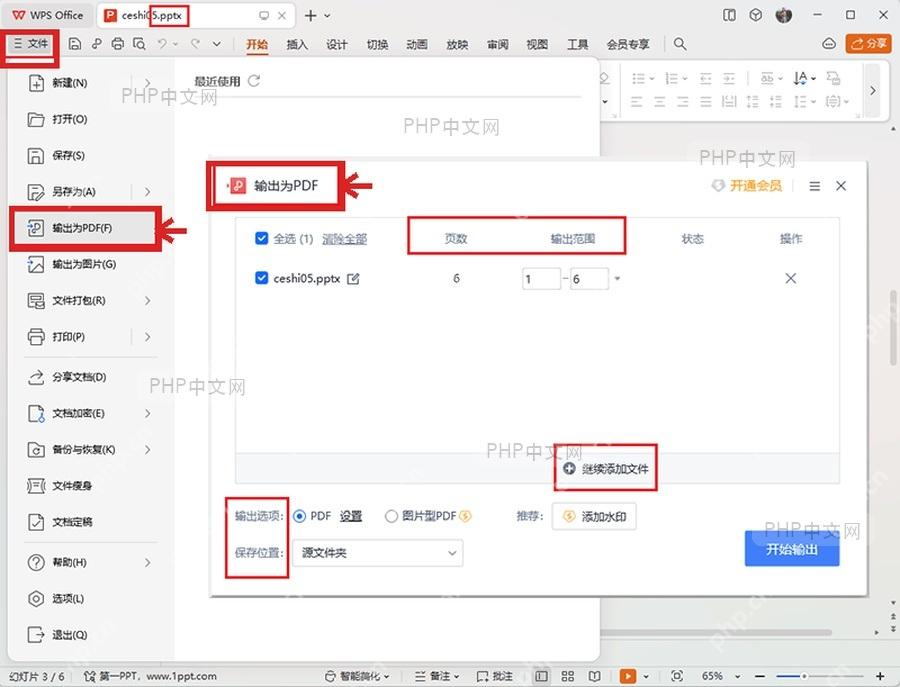Expand the 打印(P) submenu arrow
The height and width of the screenshot is (687, 900).
coord(148,337)
